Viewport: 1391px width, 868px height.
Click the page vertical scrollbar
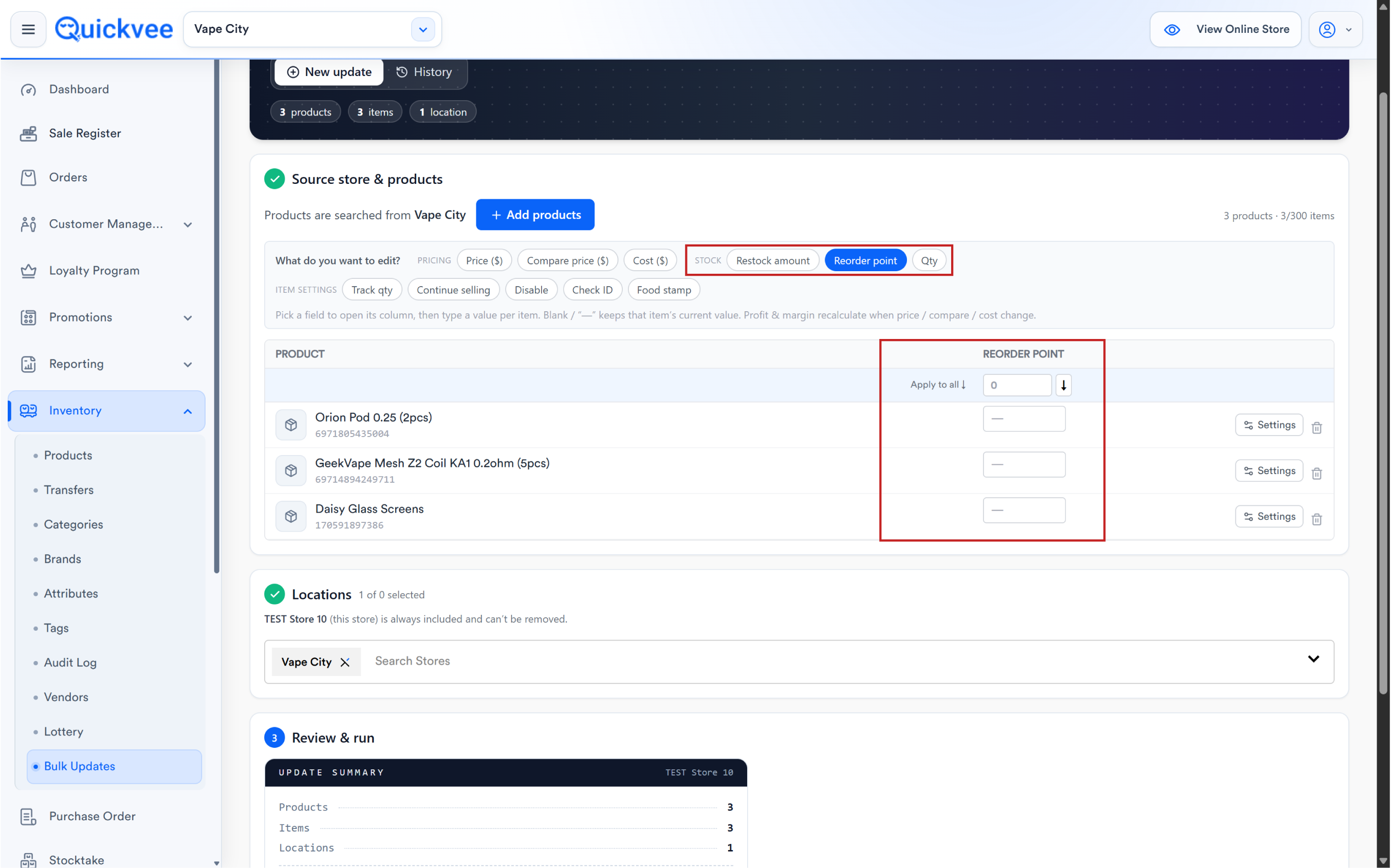pyautogui.click(x=1383, y=393)
